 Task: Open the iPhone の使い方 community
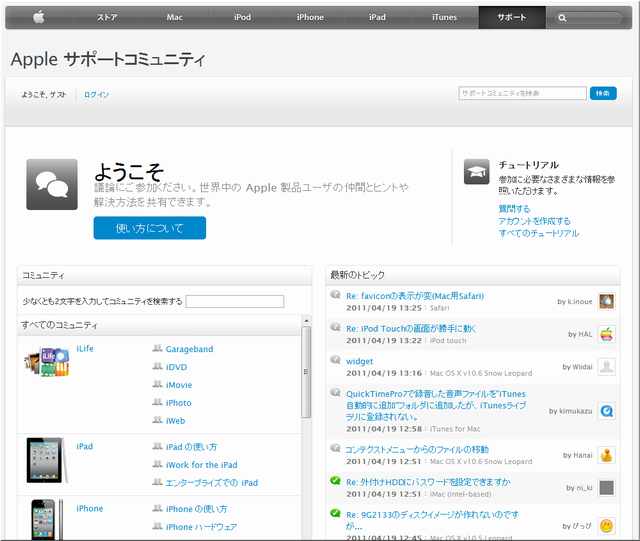tap(196, 509)
